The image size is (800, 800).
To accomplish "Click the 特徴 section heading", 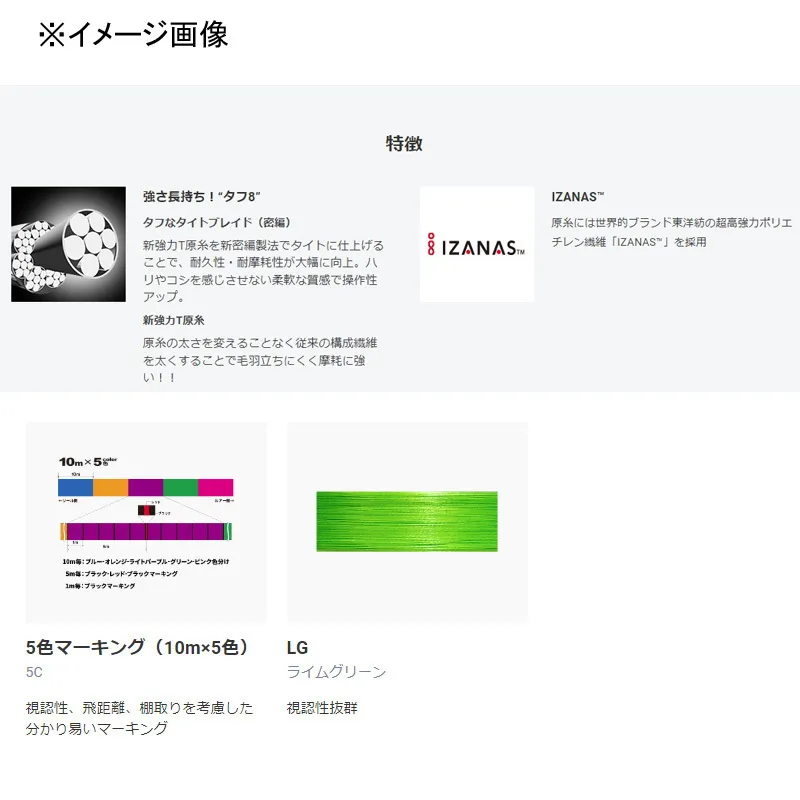I will (404, 143).
